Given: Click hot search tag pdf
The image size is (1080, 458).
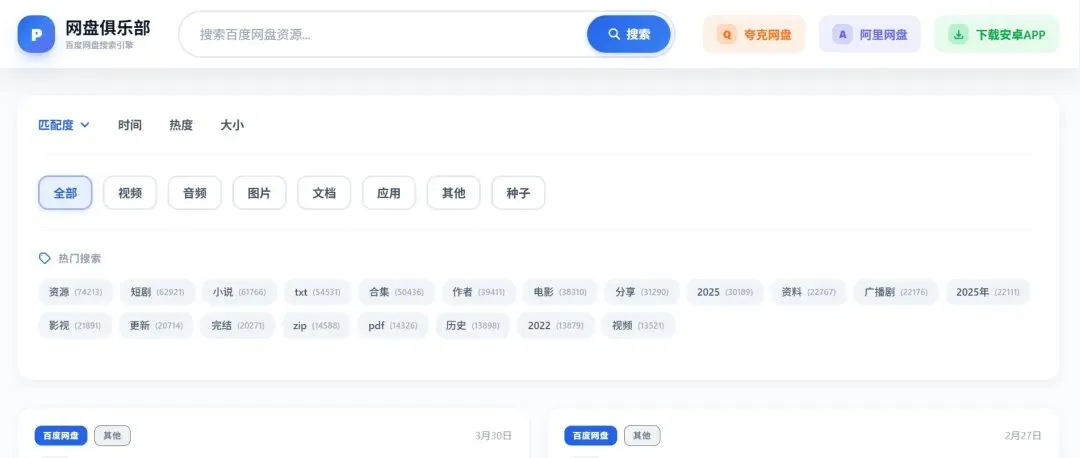Looking at the screenshot, I should point(393,326).
